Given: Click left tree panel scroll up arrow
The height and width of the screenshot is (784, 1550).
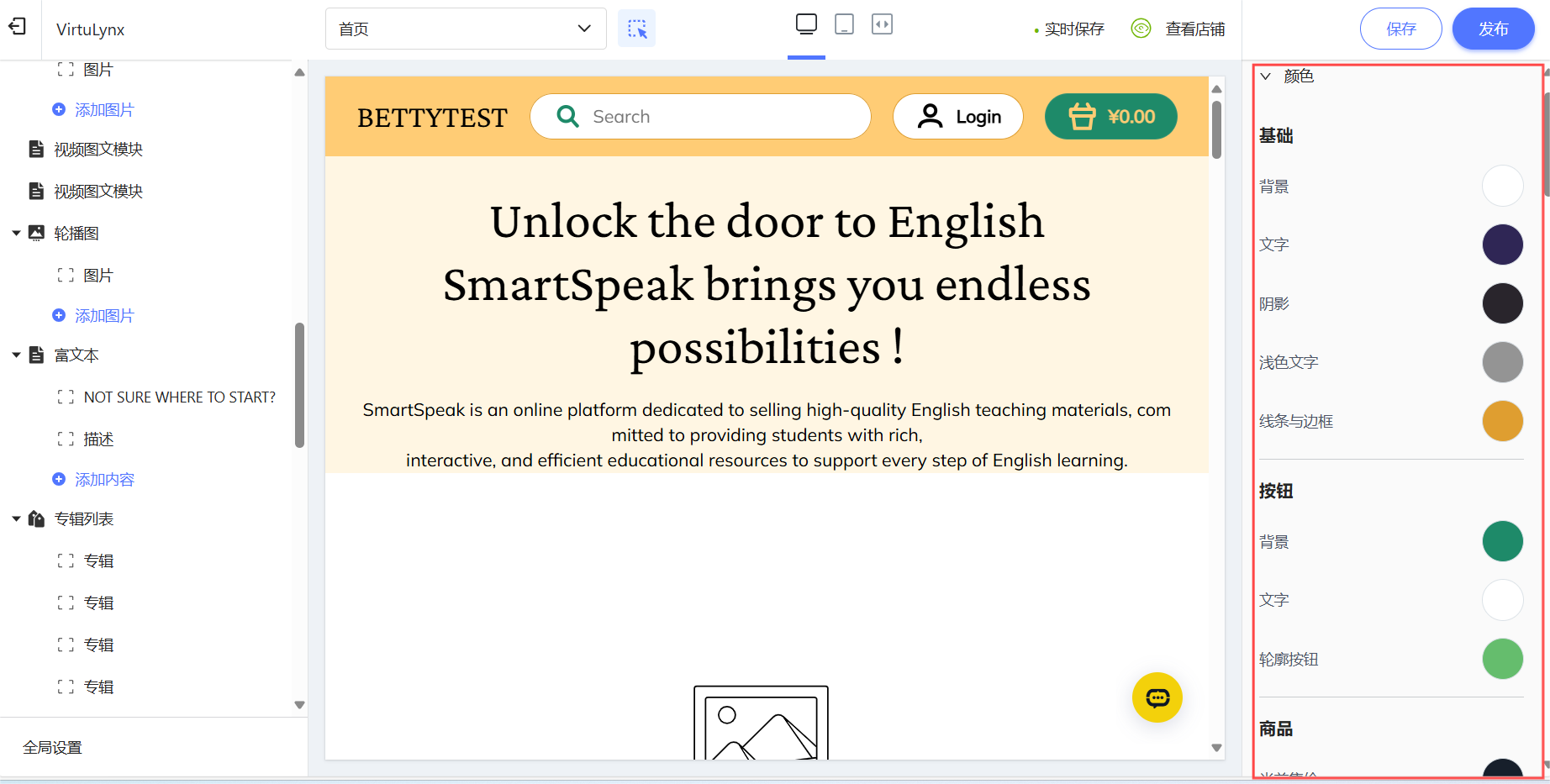Looking at the screenshot, I should pos(299,72).
